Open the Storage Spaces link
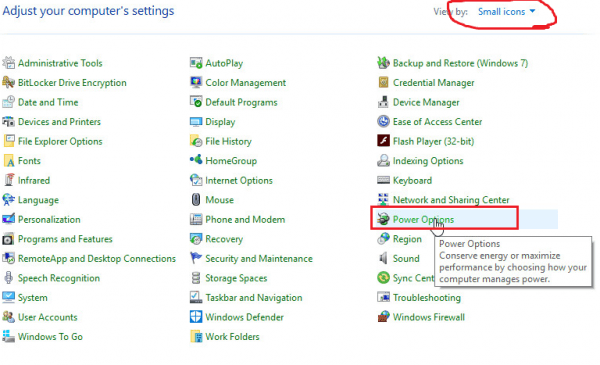The image size is (600, 365). point(236,278)
